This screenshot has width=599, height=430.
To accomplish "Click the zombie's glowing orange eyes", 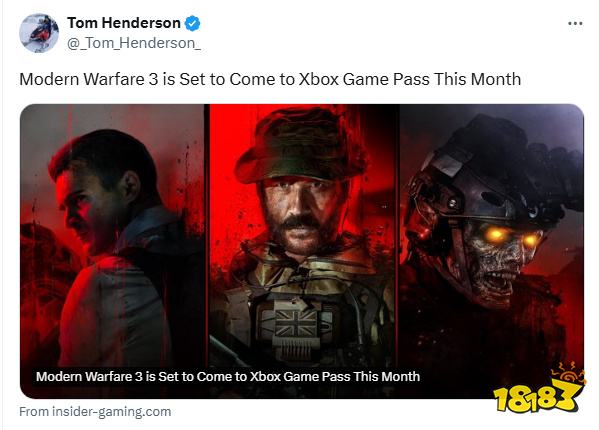I will pyautogui.click(x=512, y=237).
